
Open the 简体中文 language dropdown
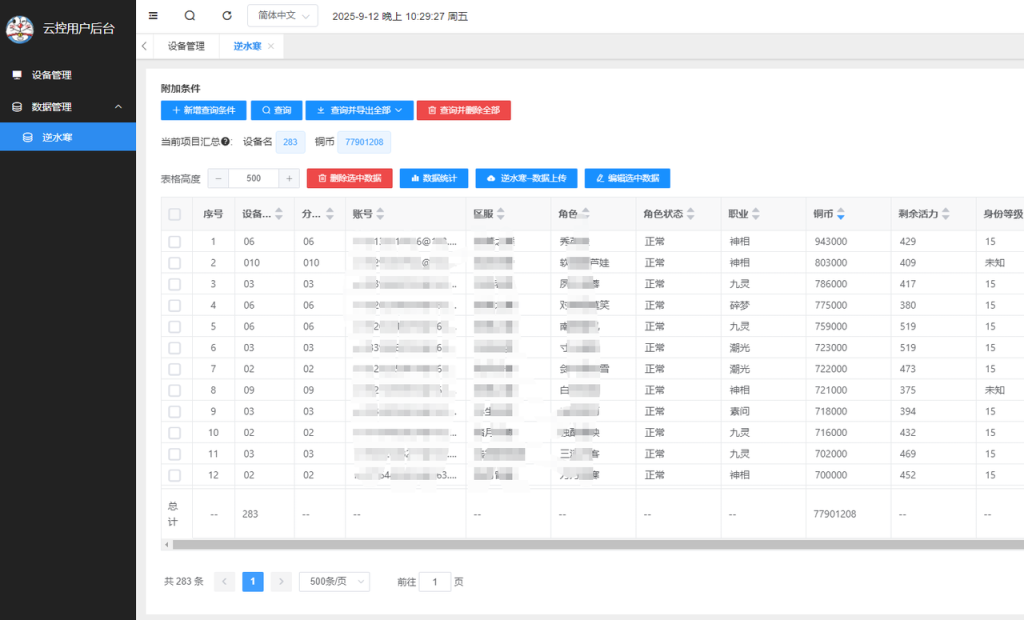[x=282, y=15]
